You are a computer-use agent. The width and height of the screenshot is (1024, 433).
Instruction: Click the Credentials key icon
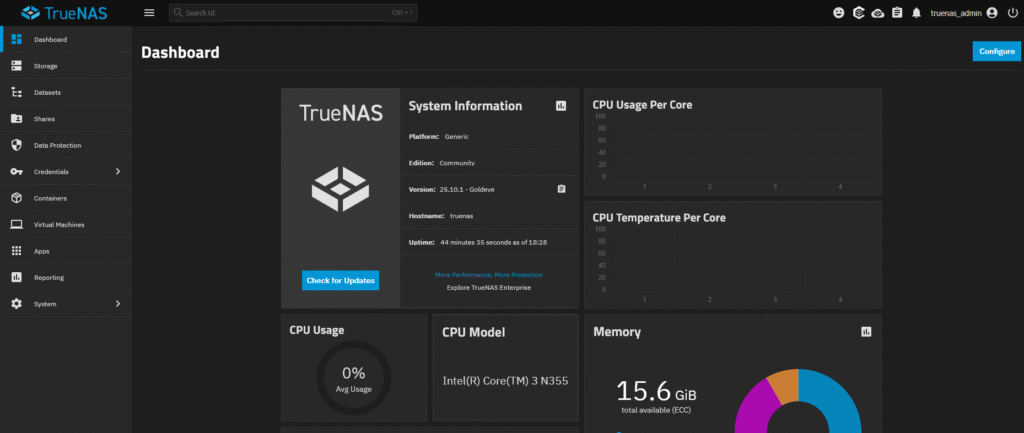pyautogui.click(x=17, y=172)
